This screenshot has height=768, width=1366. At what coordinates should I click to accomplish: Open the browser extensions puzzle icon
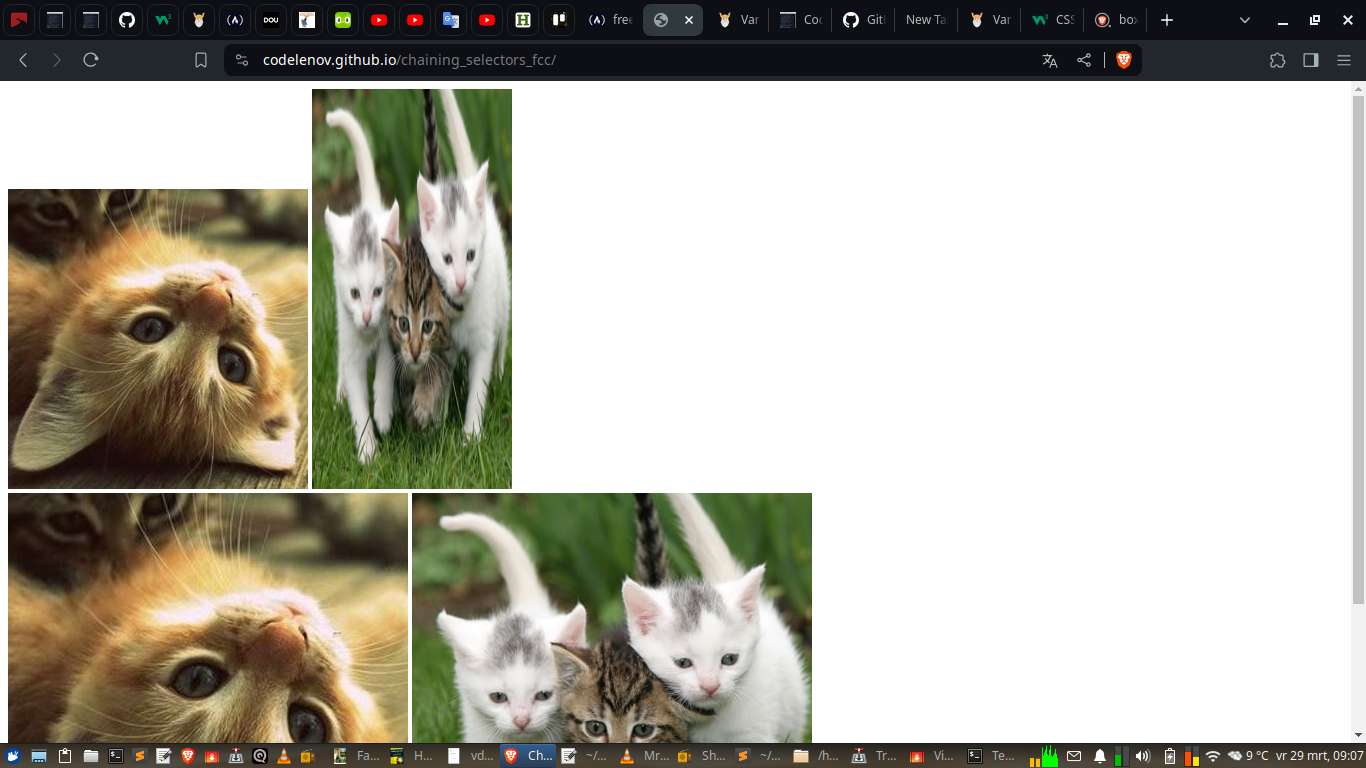coord(1278,60)
